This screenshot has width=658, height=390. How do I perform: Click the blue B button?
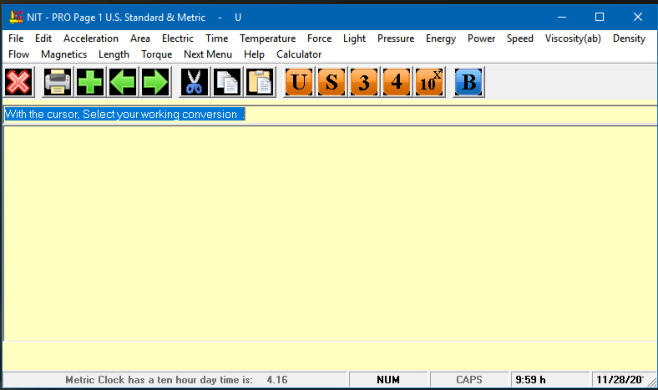pyautogui.click(x=469, y=82)
